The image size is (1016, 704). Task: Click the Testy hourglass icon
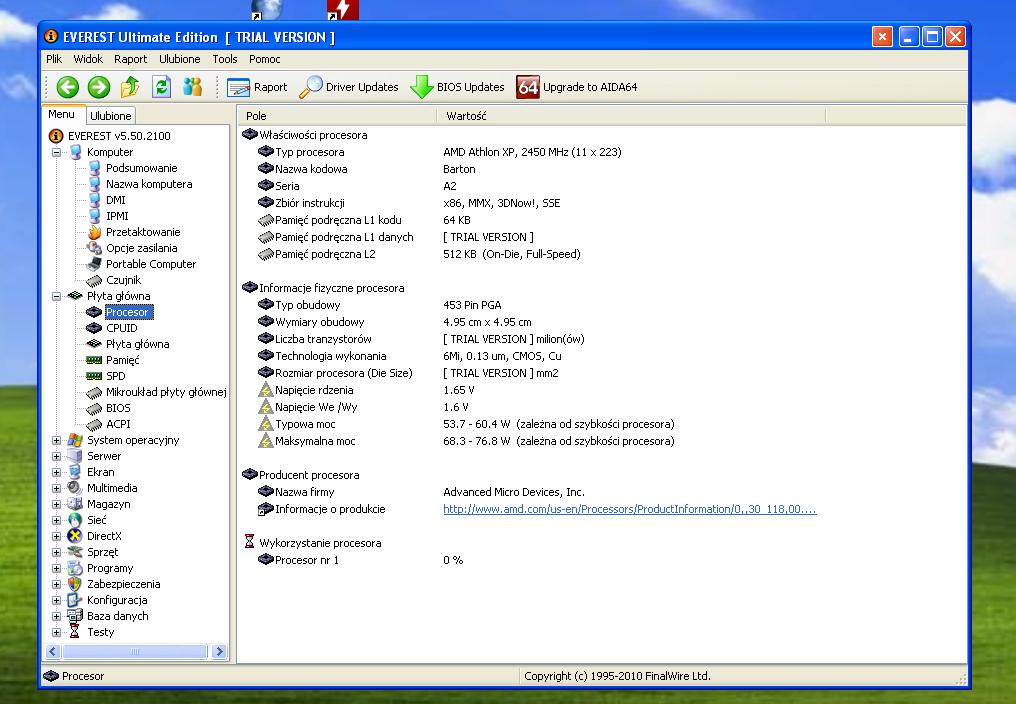click(x=75, y=632)
